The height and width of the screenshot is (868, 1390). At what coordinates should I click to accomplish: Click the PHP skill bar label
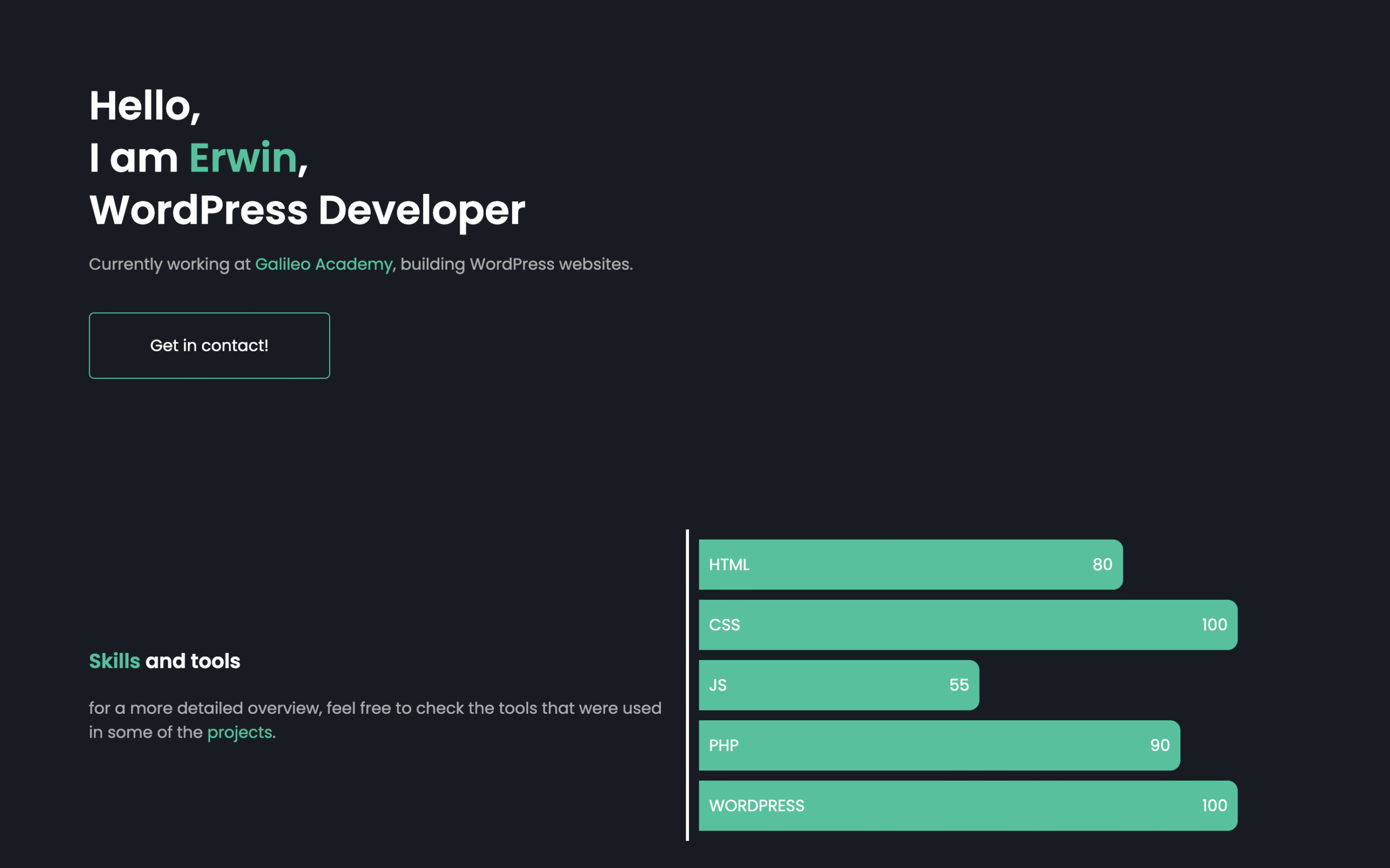click(x=723, y=746)
